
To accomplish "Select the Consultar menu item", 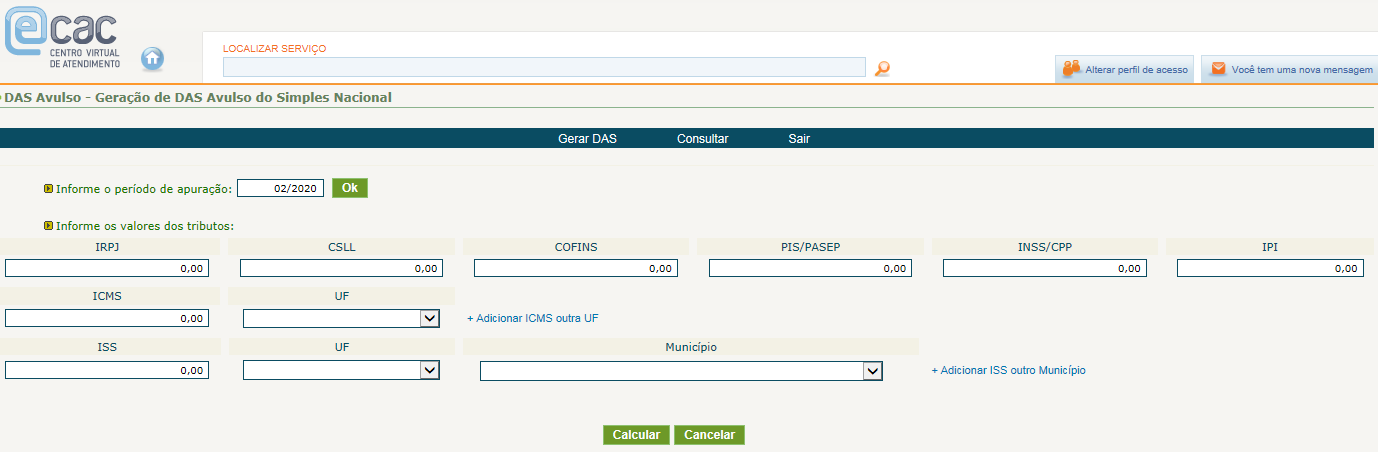I will click(x=702, y=139).
